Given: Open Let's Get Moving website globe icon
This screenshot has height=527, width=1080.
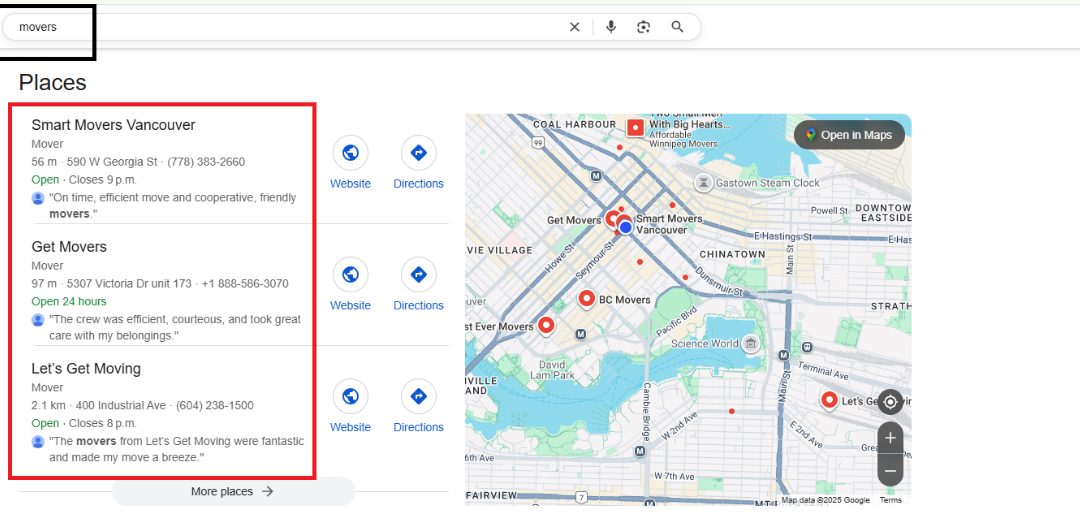Looking at the screenshot, I should pos(350,397).
